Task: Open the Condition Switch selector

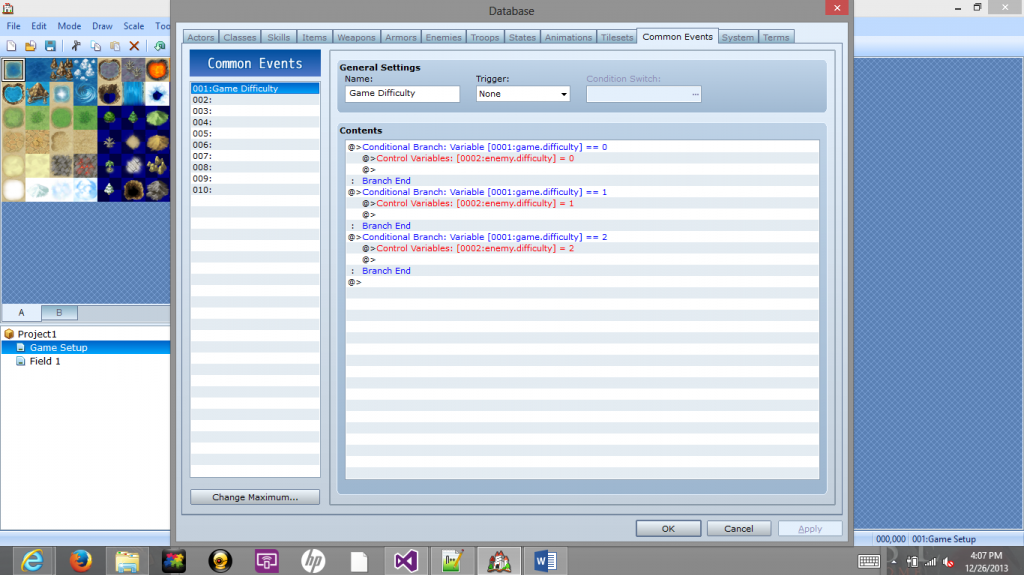Action: pyautogui.click(x=643, y=94)
